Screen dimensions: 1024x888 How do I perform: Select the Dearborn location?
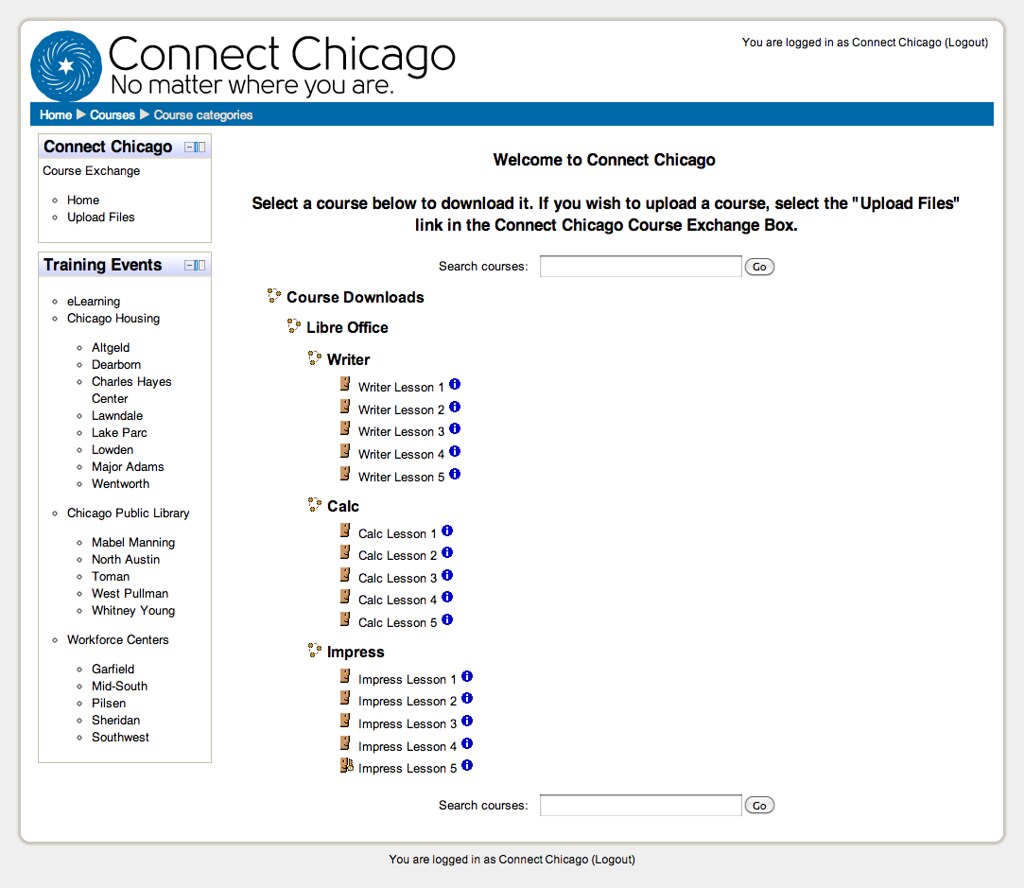click(x=116, y=365)
